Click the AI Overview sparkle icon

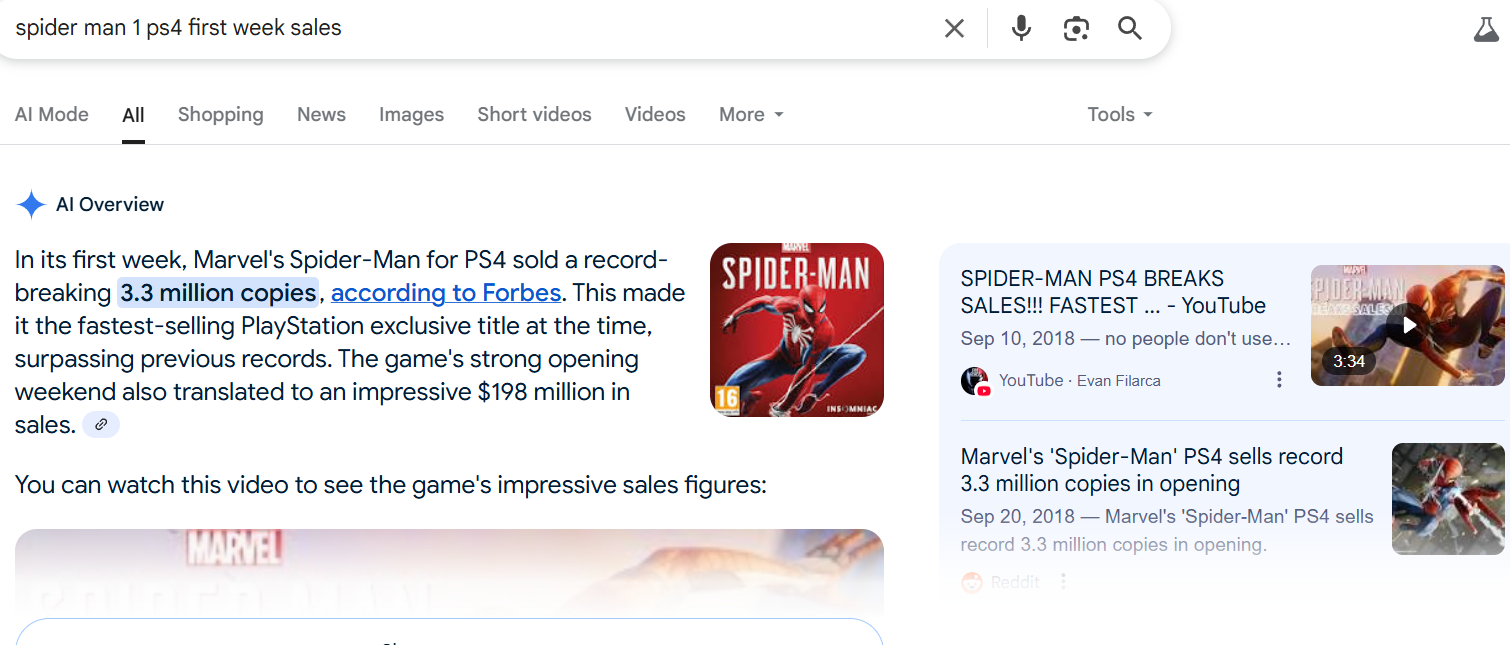(x=31, y=204)
